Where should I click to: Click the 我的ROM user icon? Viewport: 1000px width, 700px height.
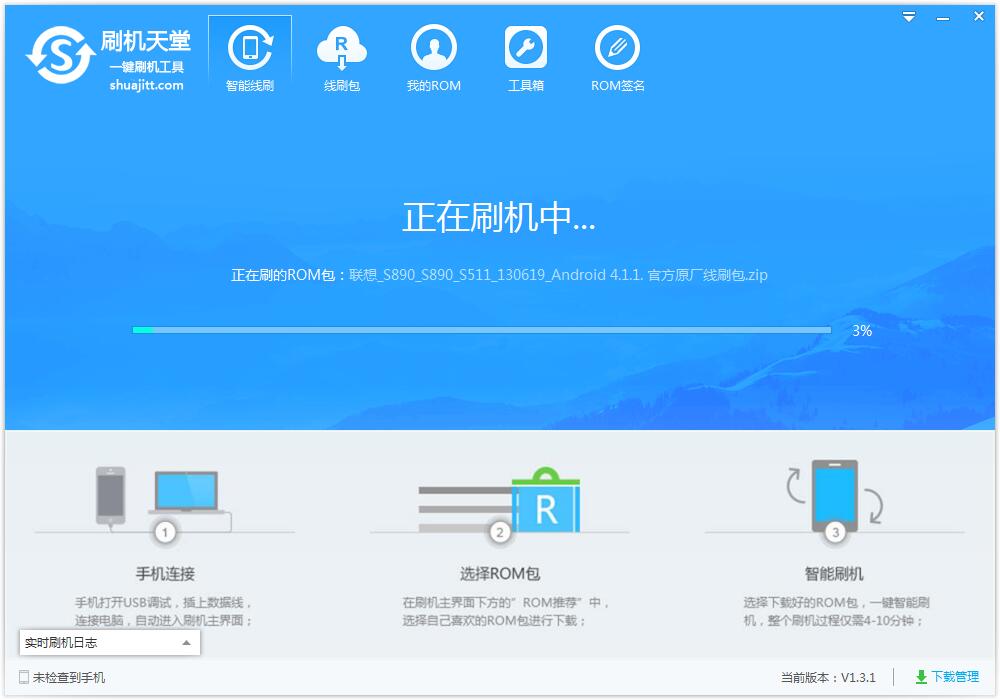433,48
